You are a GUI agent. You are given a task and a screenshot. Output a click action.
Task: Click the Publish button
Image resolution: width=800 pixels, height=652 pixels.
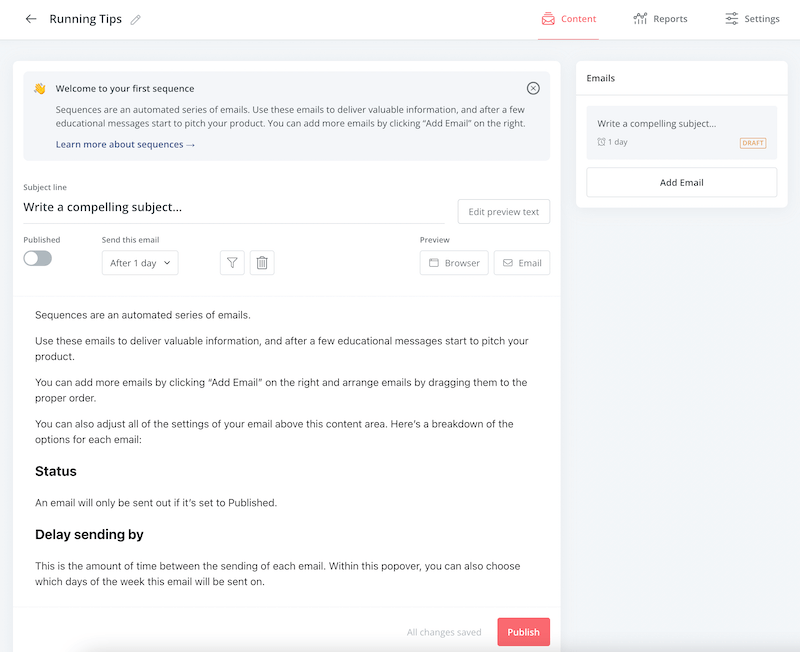point(523,632)
